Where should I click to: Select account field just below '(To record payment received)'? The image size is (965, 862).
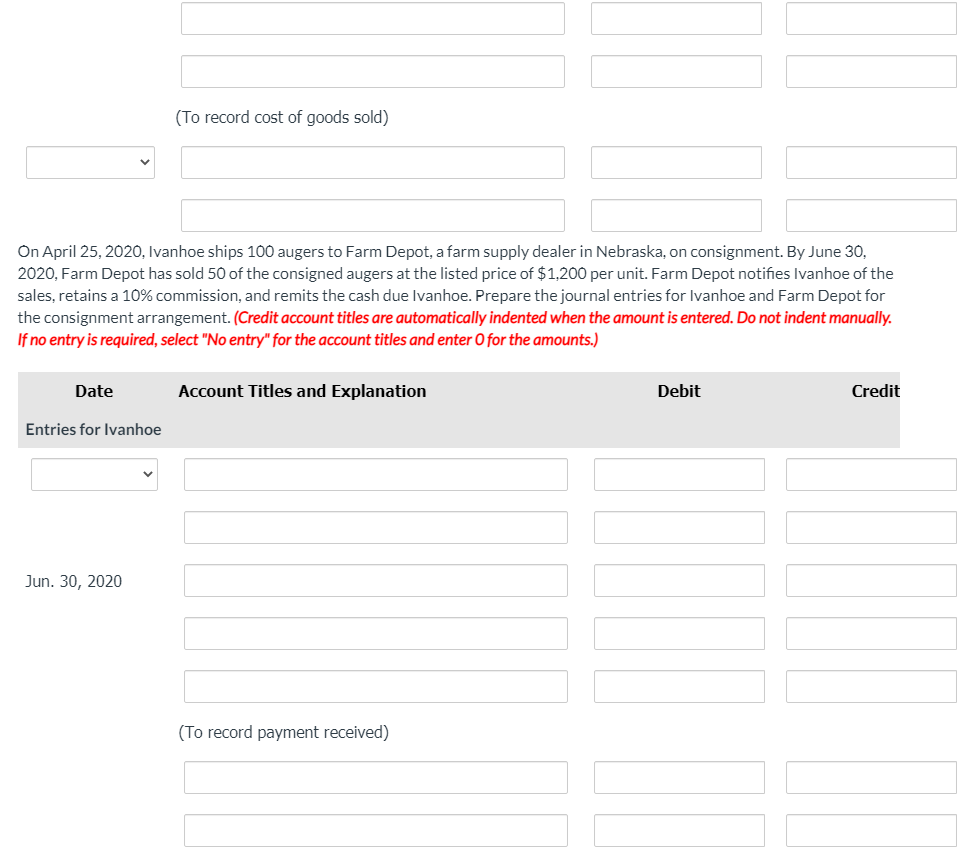pyautogui.click(x=375, y=777)
